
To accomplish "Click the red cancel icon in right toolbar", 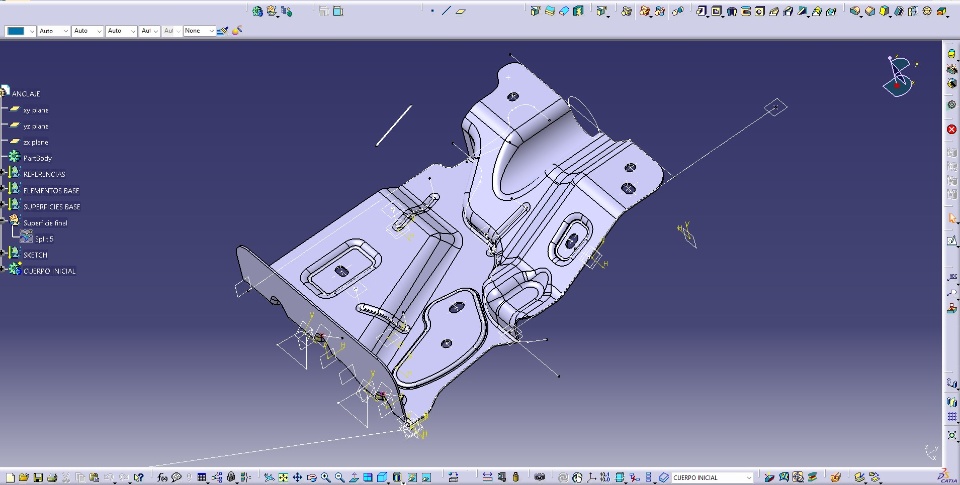I will point(951,129).
